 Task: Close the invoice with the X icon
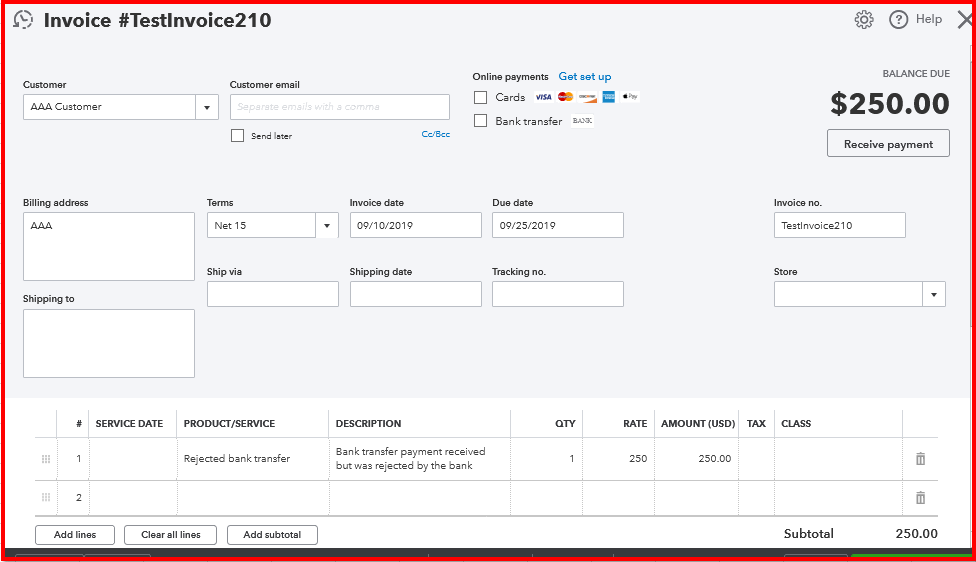pyautogui.click(x=965, y=20)
